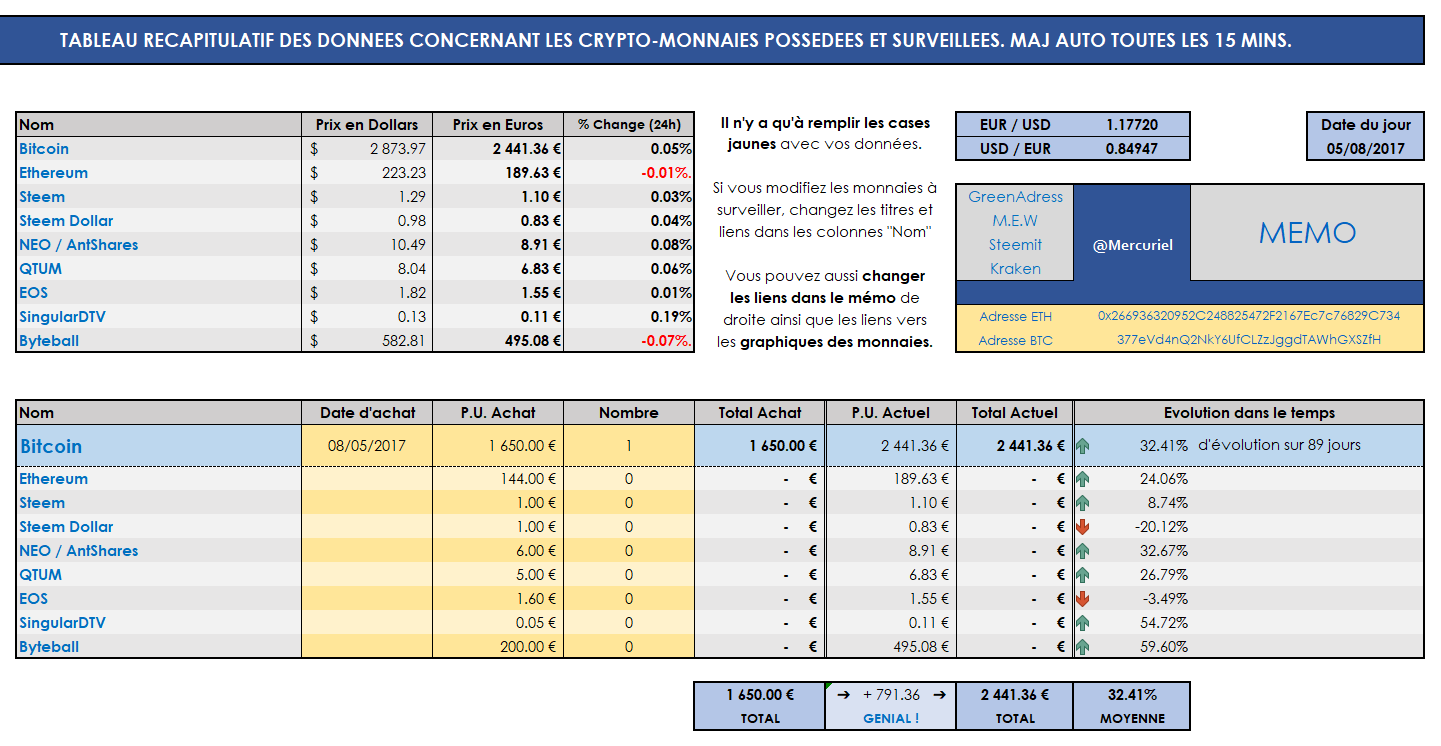Open the Steemit memo link
Screen dimensions: 1441x746
click(x=1015, y=245)
